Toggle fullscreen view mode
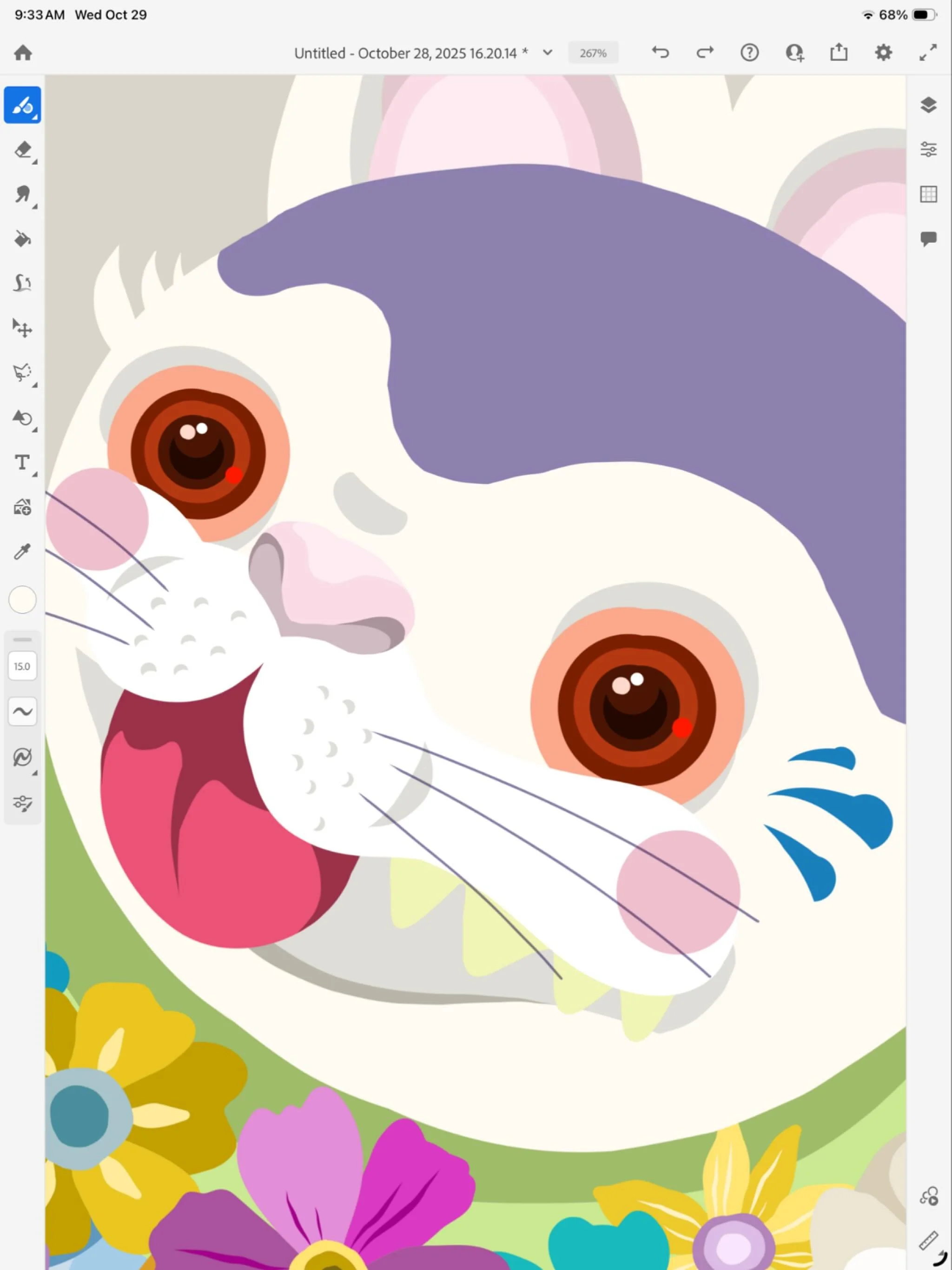 pyautogui.click(x=927, y=53)
